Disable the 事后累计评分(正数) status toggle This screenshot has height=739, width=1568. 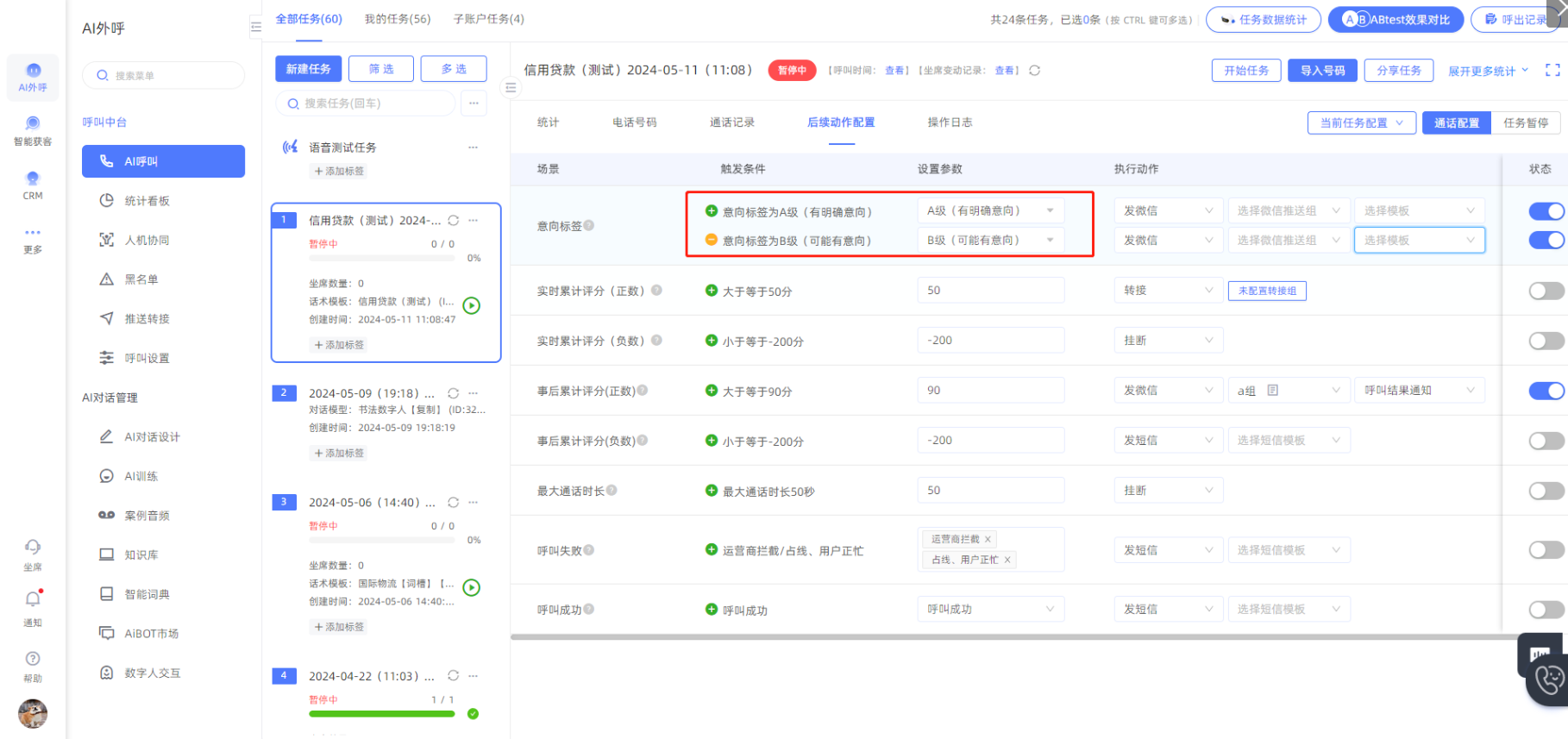point(1546,391)
